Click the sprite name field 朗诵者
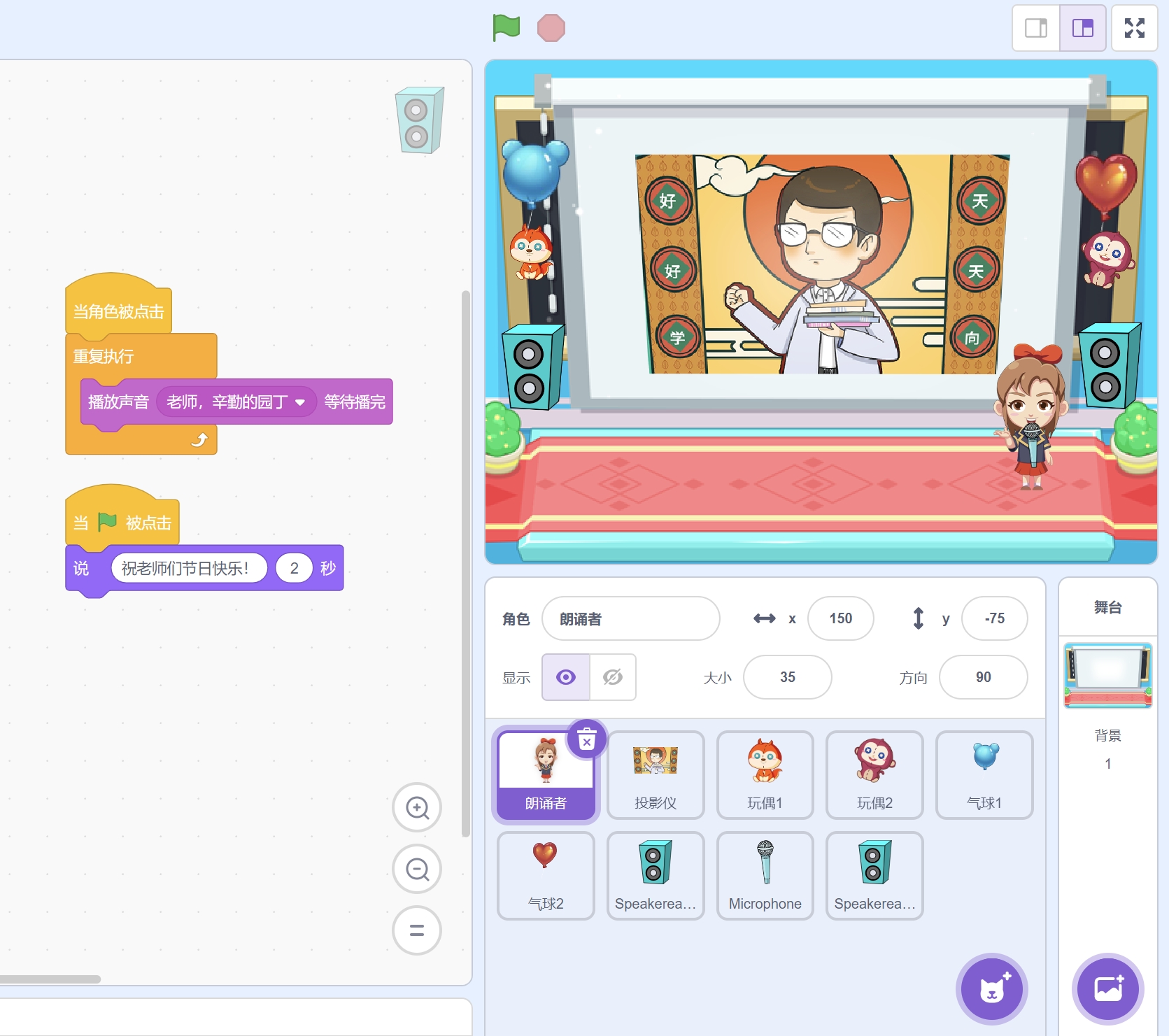Image resolution: width=1169 pixels, height=1036 pixels. point(630,618)
